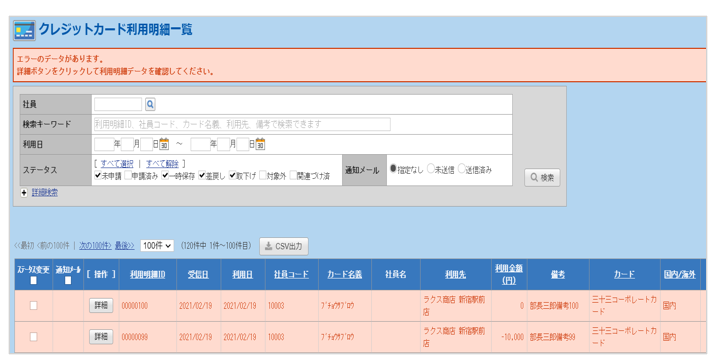Open 詳細 for record 00000100
This screenshot has width=715, height=360.
[101, 306]
